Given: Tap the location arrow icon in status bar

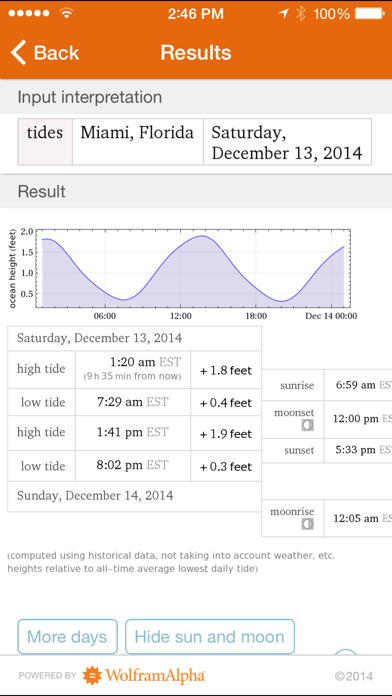Looking at the screenshot, I should click(283, 14).
